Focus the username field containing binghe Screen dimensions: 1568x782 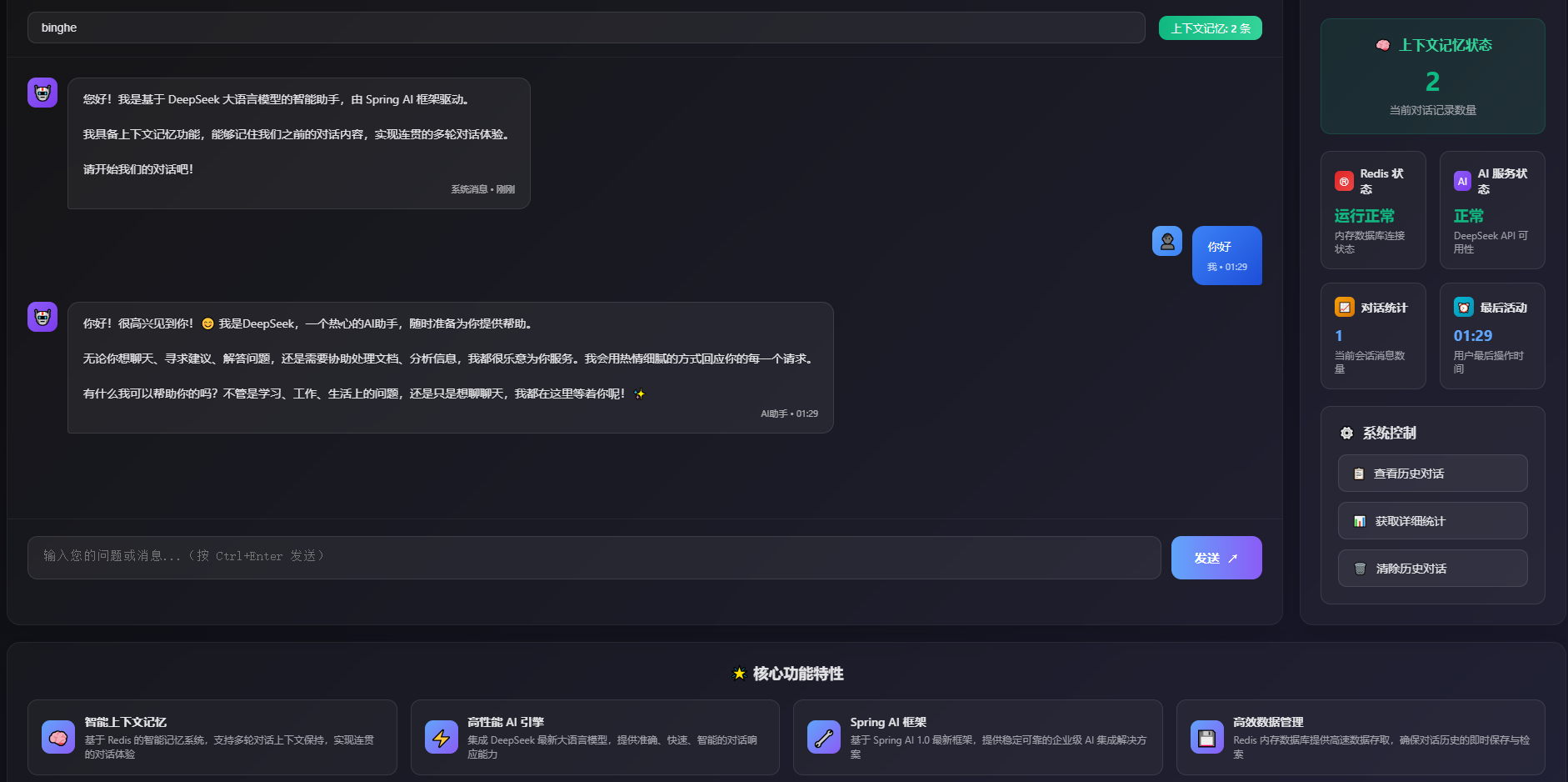(x=587, y=28)
